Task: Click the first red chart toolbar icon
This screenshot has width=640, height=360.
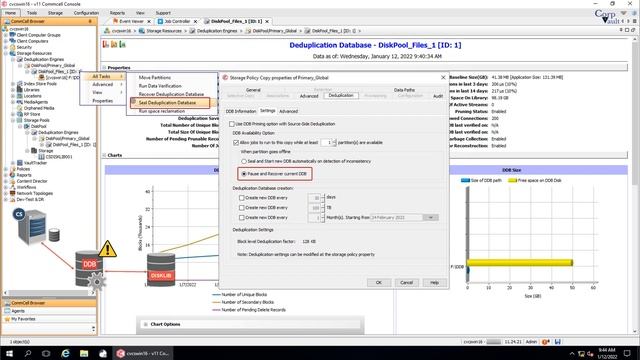Action: coord(106,44)
